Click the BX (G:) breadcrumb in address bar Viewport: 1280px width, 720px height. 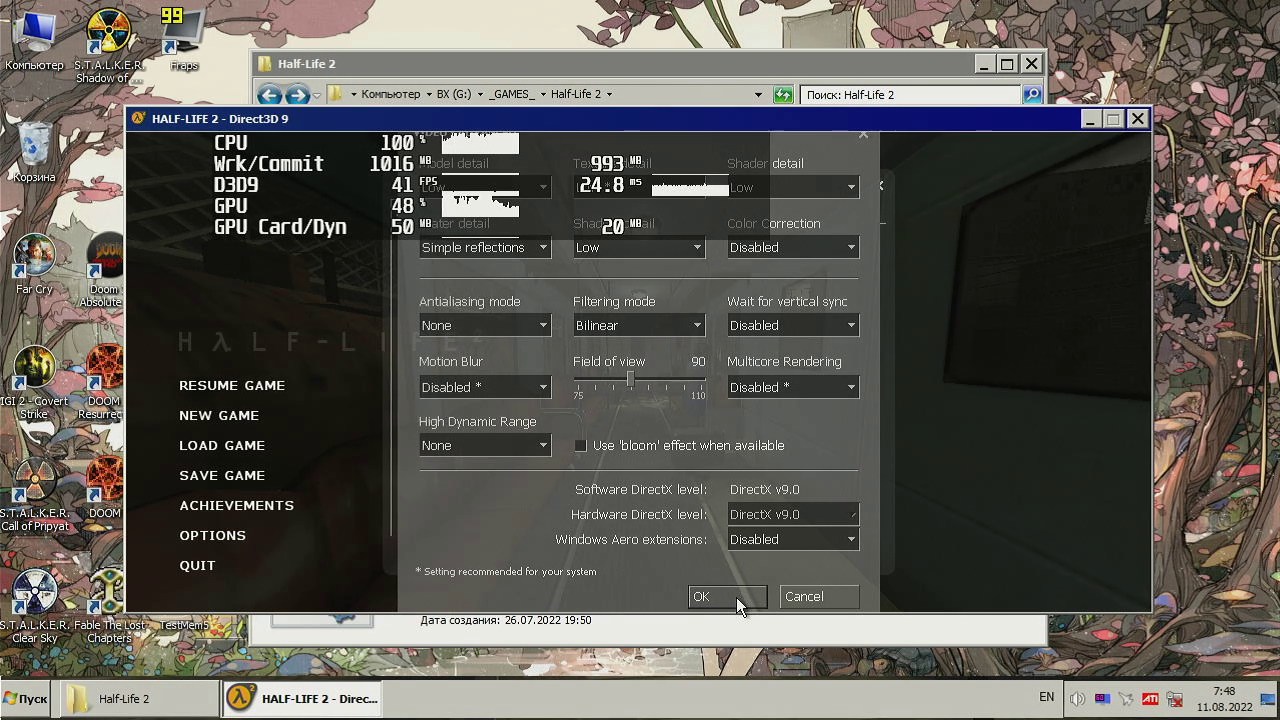pyautogui.click(x=454, y=94)
